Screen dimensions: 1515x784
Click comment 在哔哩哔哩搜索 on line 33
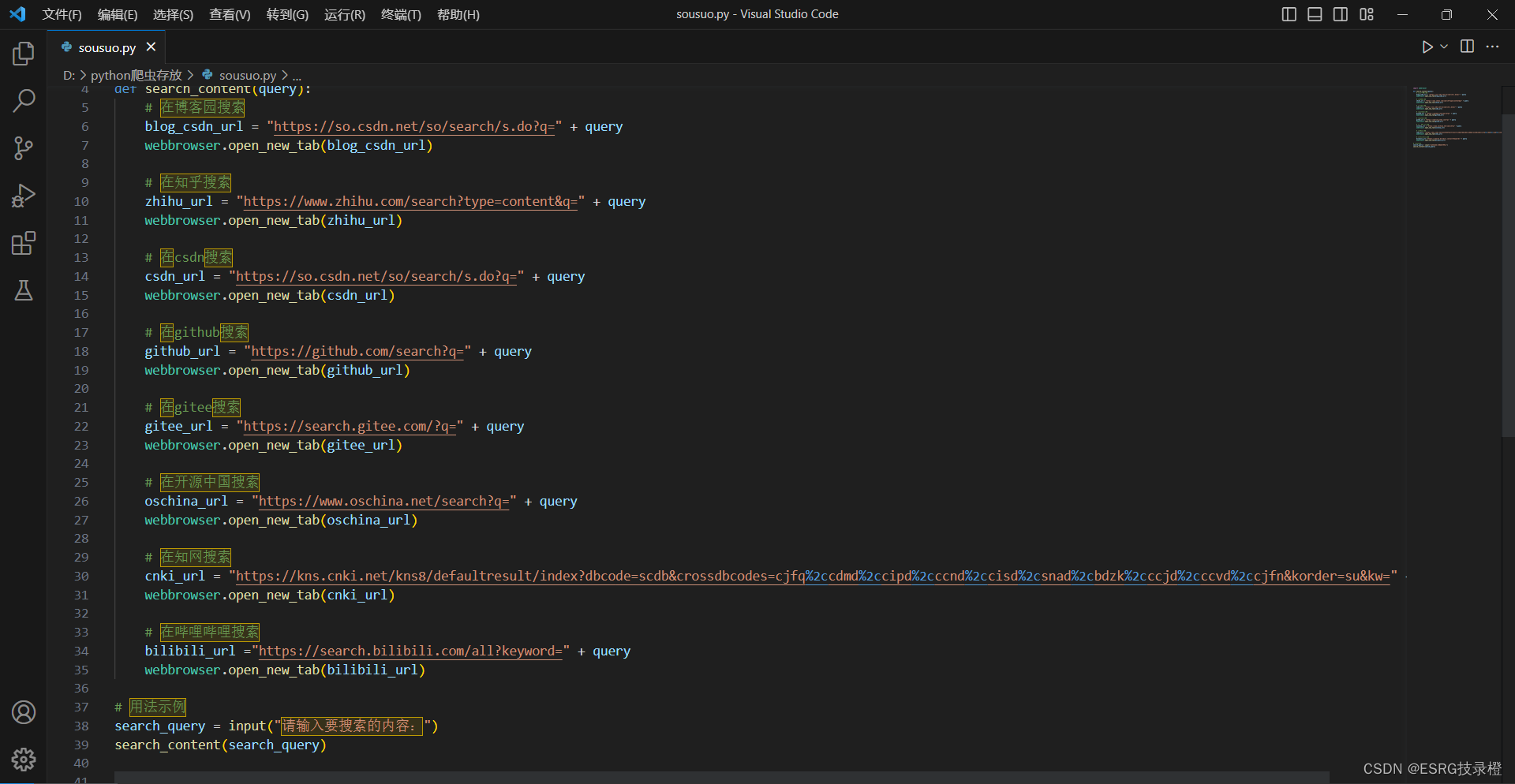(210, 632)
